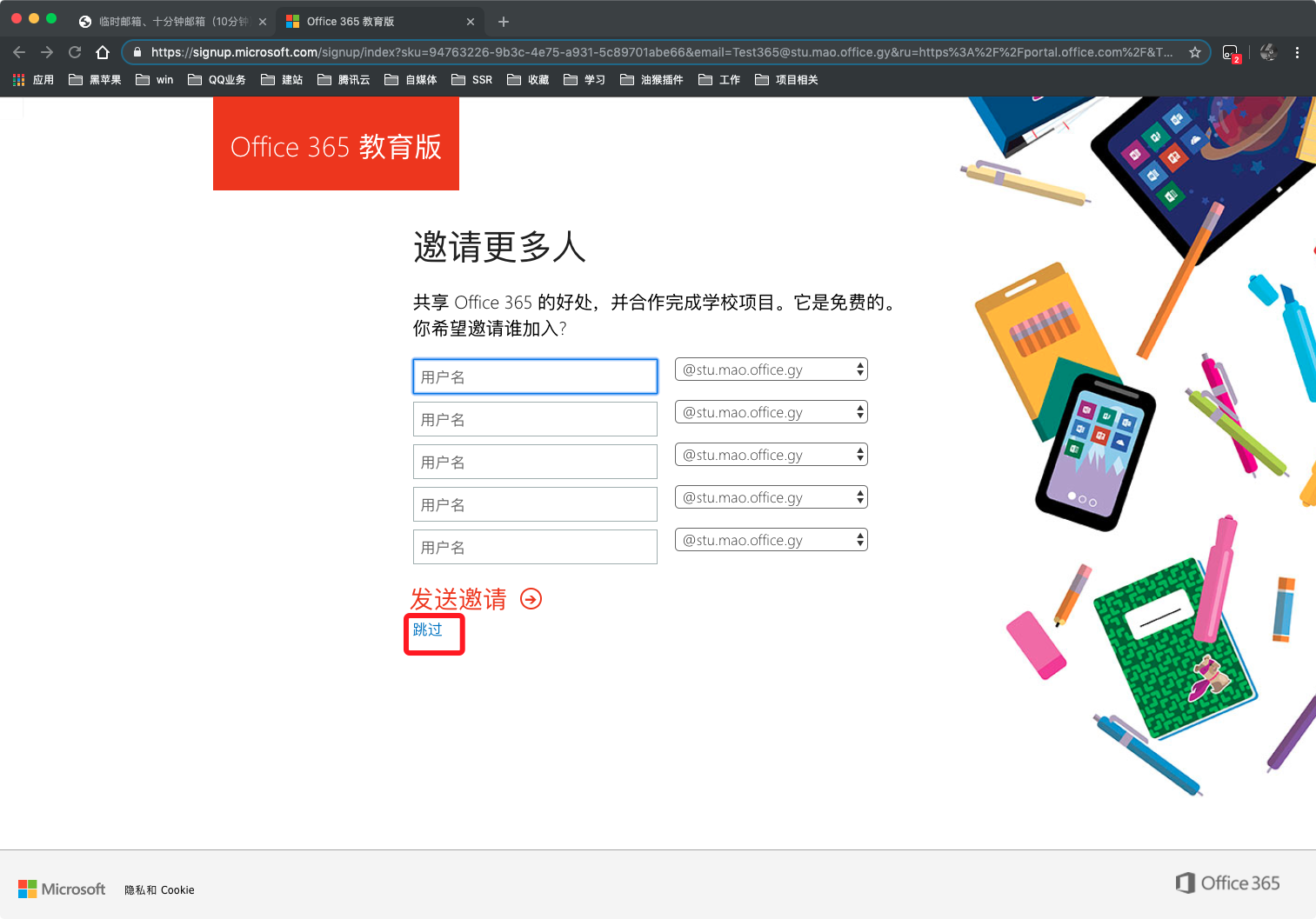Focus the third 用户名 input field
Screen dimensions: 1316x919
tap(535, 462)
